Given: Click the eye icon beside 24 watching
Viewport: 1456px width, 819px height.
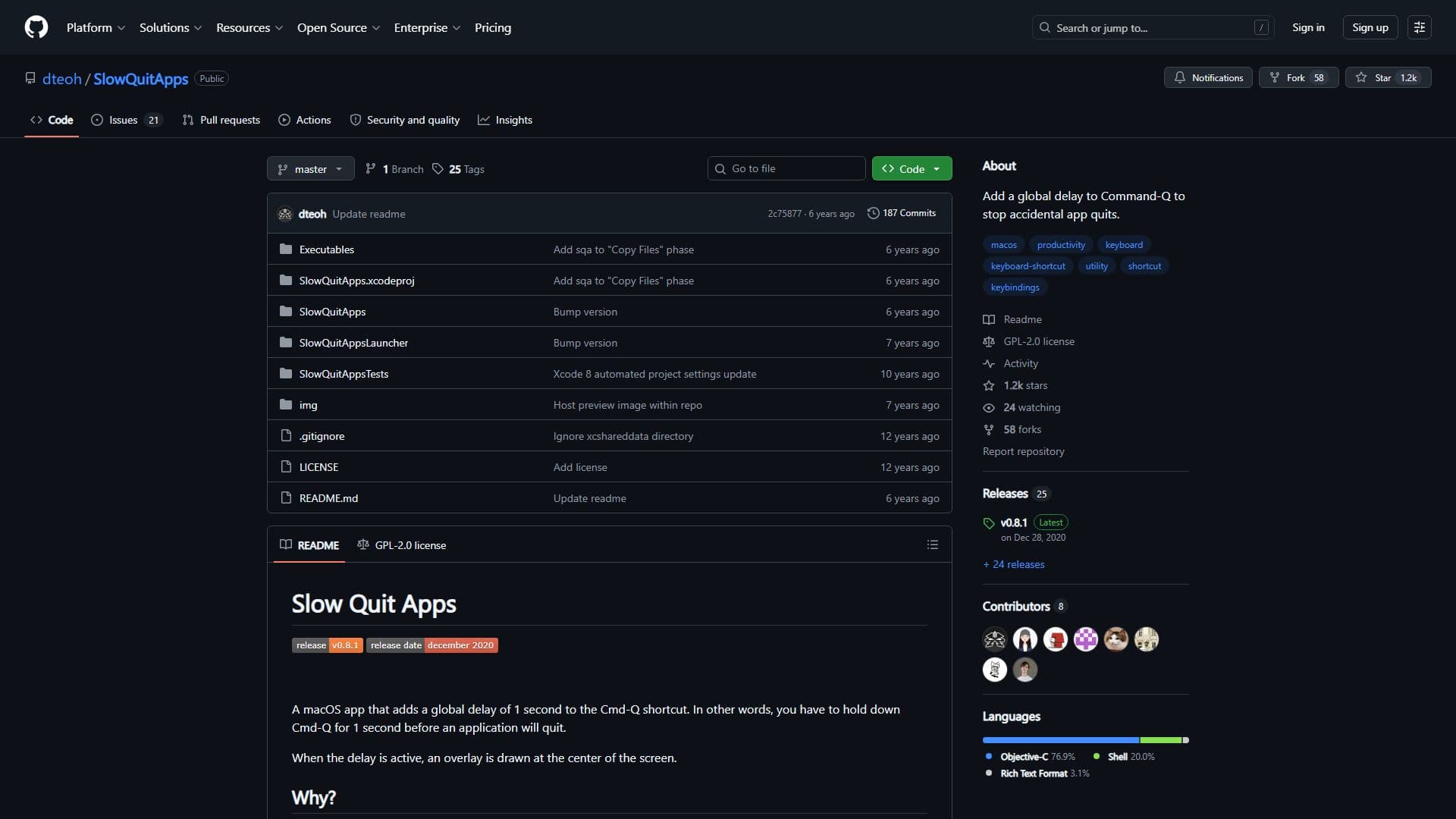Looking at the screenshot, I should point(989,407).
